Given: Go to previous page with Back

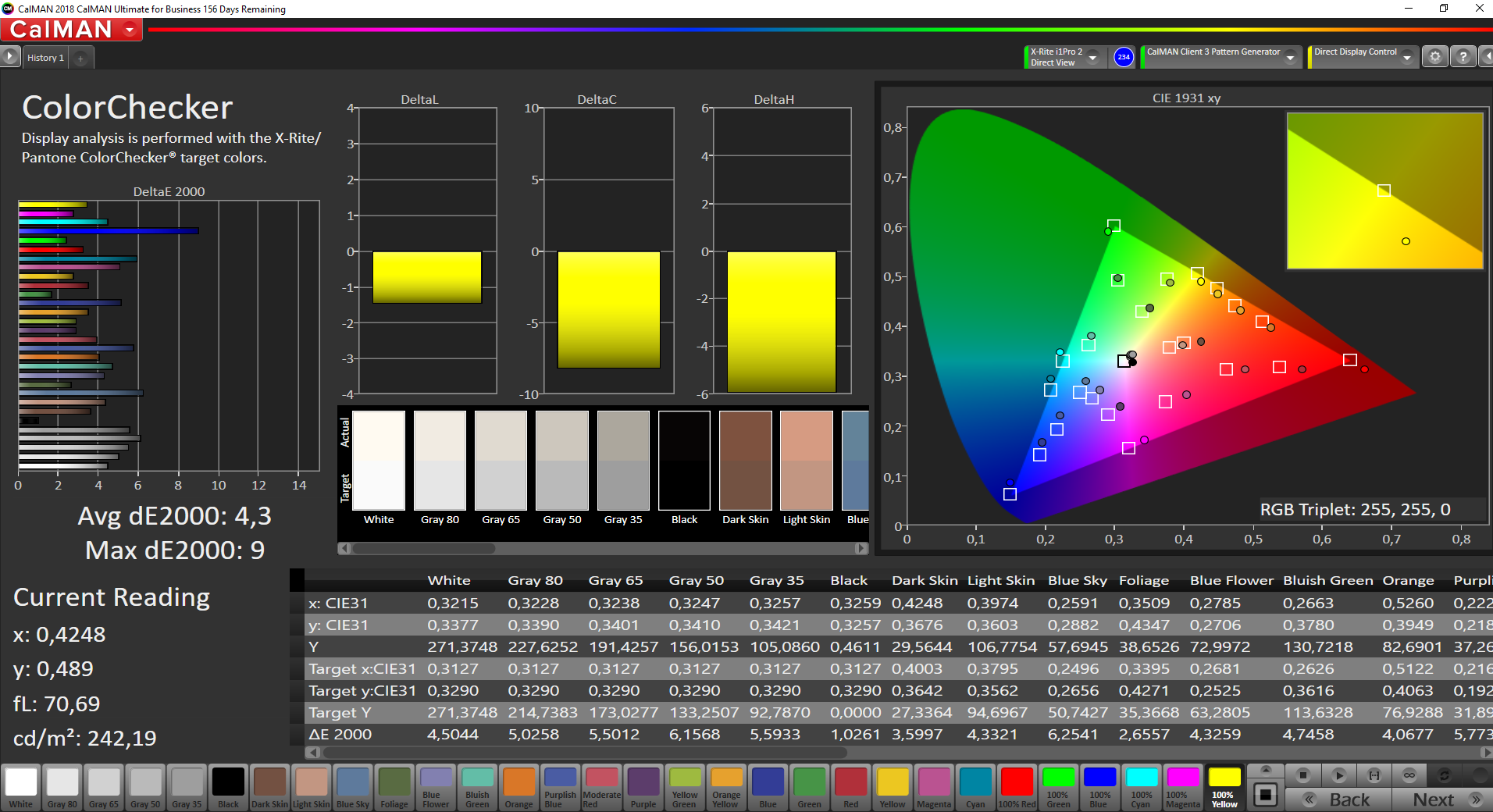Looking at the screenshot, I should [1338, 800].
